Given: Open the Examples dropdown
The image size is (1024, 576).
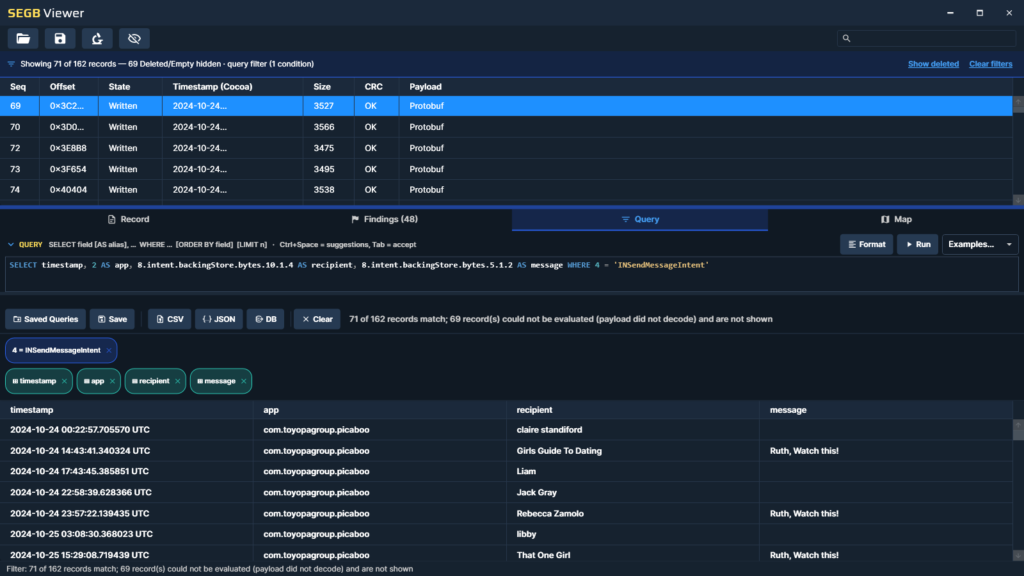Looking at the screenshot, I should point(980,244).
